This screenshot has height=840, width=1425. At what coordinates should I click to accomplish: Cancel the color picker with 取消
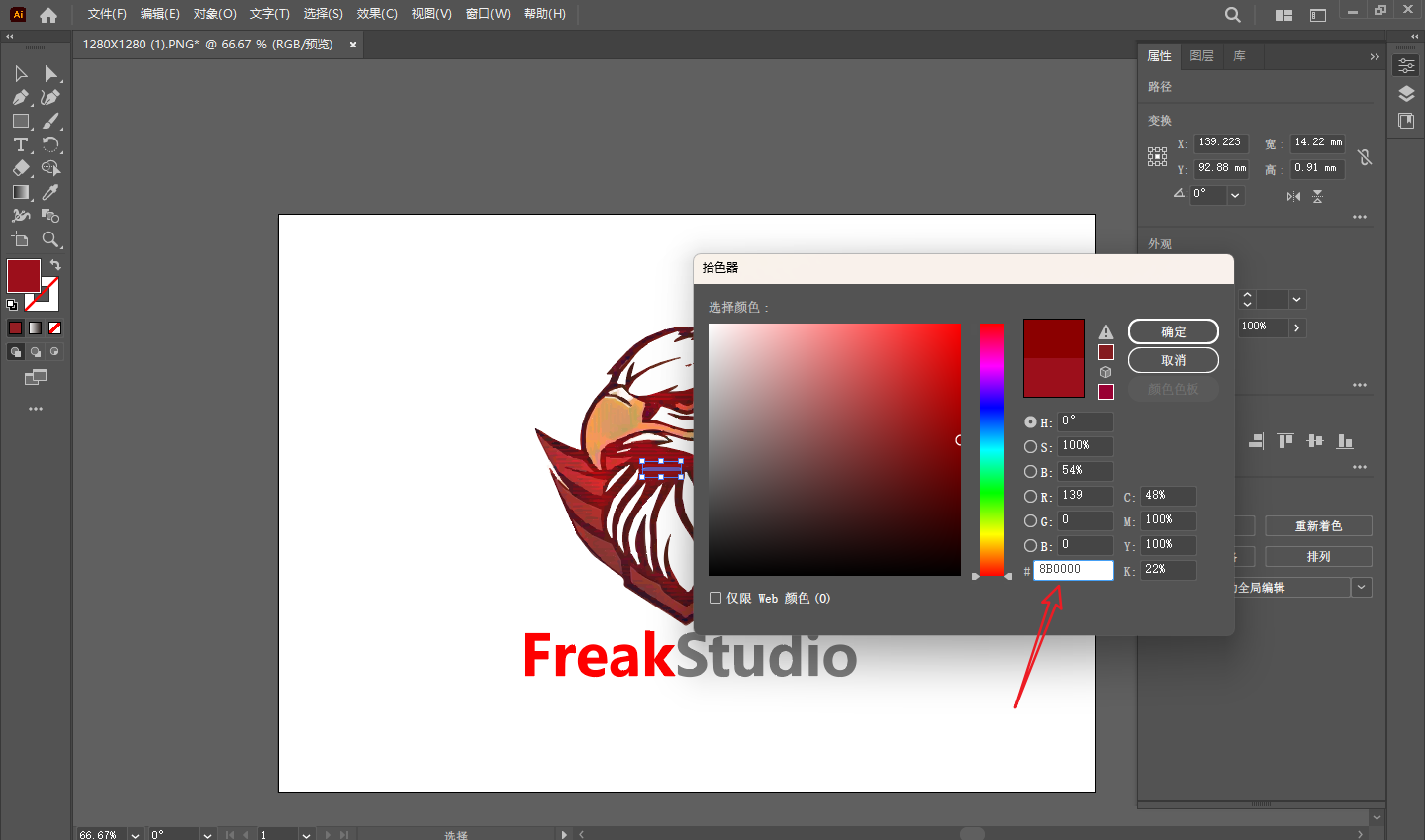[x=1174, y=360]
